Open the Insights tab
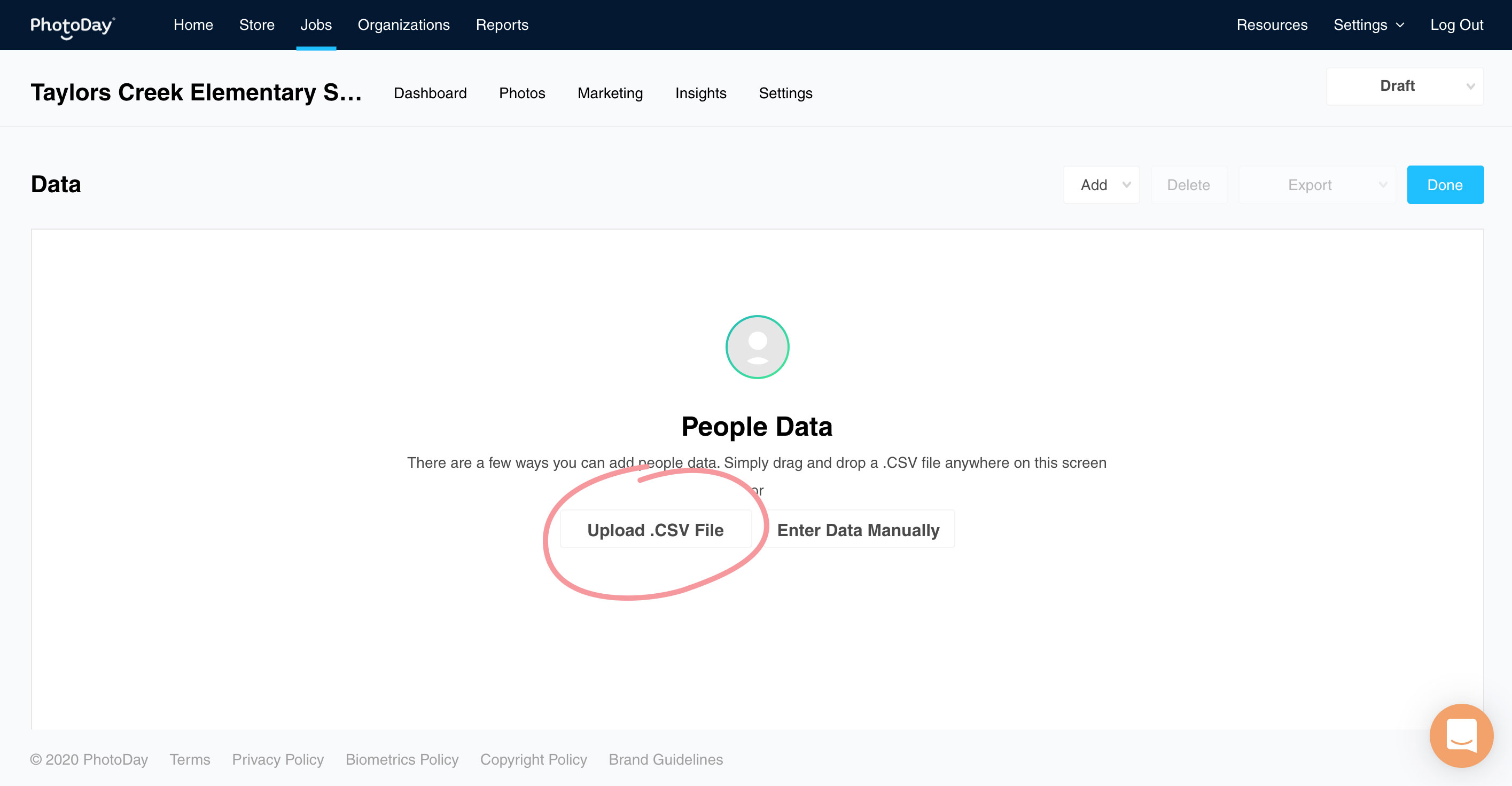The width and height of the screenshot is (1512, 786). [700, 93]
